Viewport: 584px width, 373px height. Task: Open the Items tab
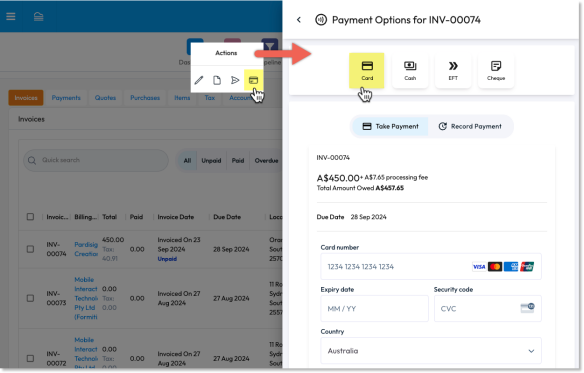[182, 98]
